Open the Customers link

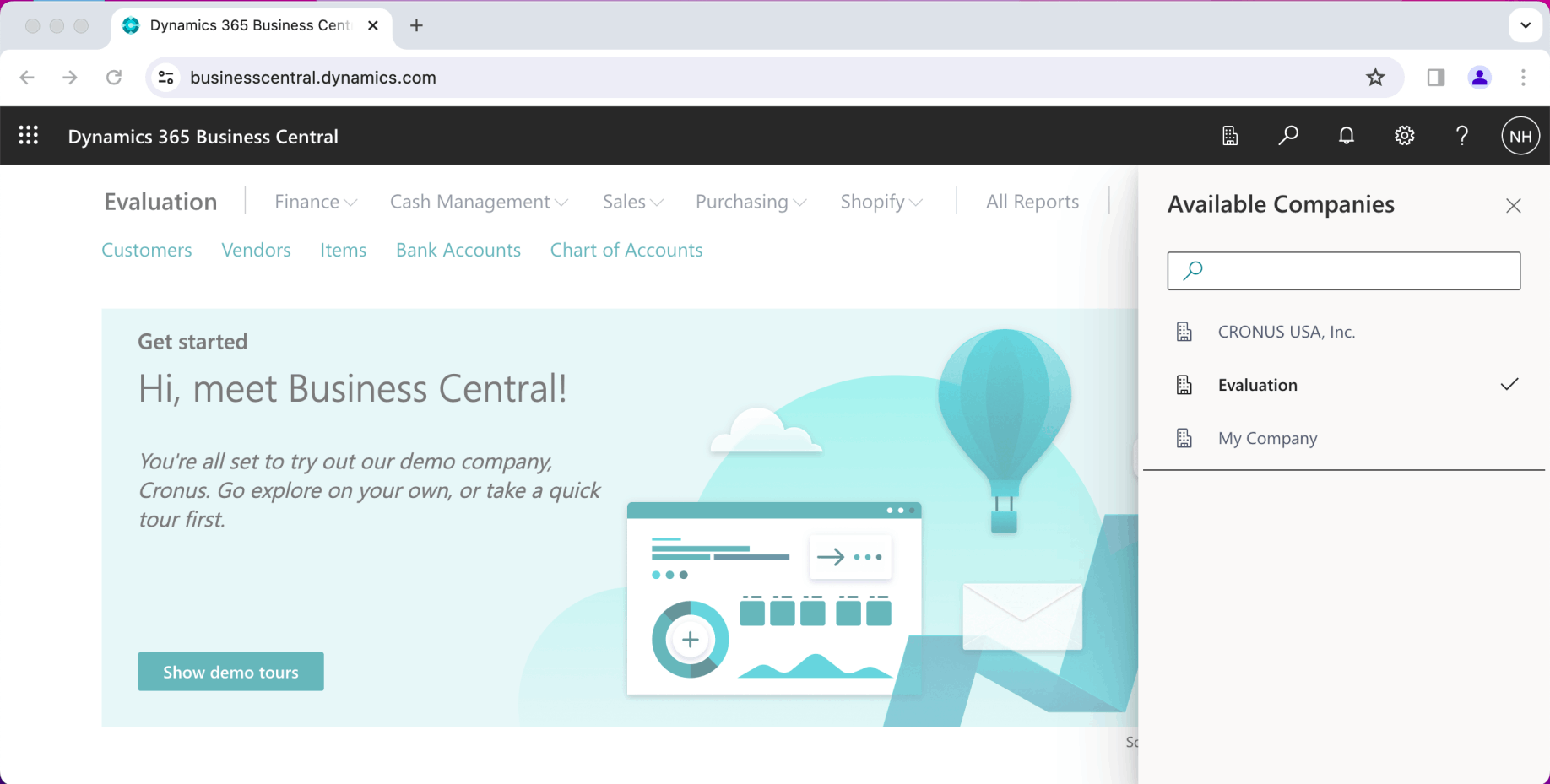pos(147,250)
